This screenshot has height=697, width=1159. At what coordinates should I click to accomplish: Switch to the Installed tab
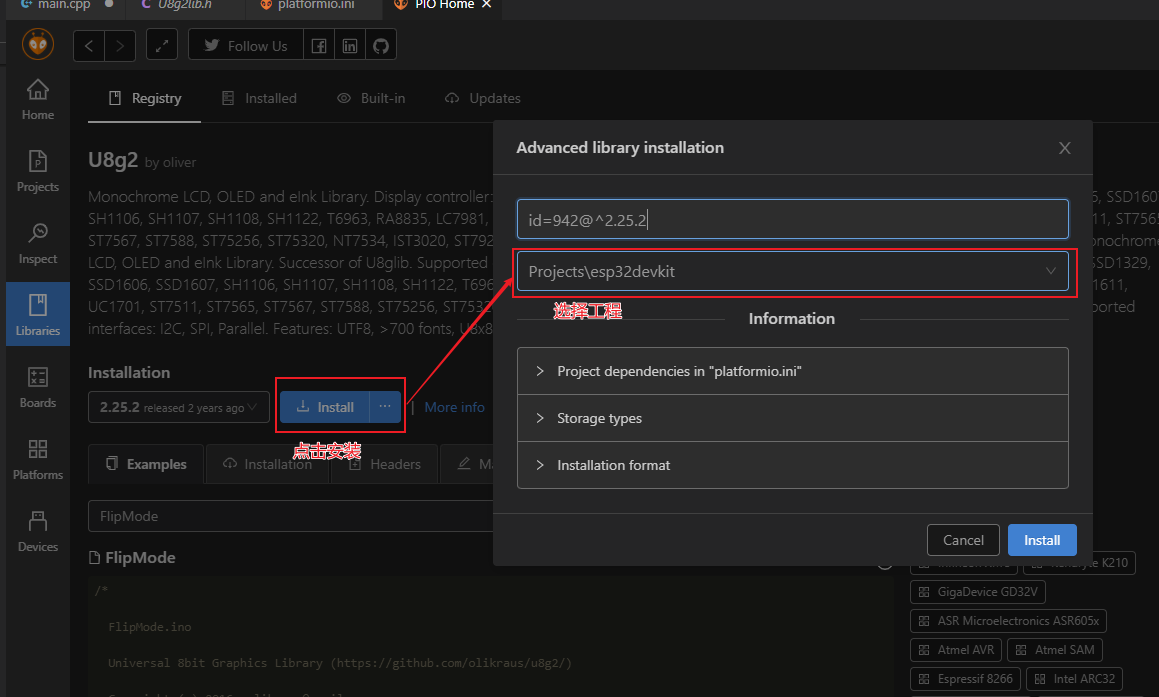pos(259,98)
